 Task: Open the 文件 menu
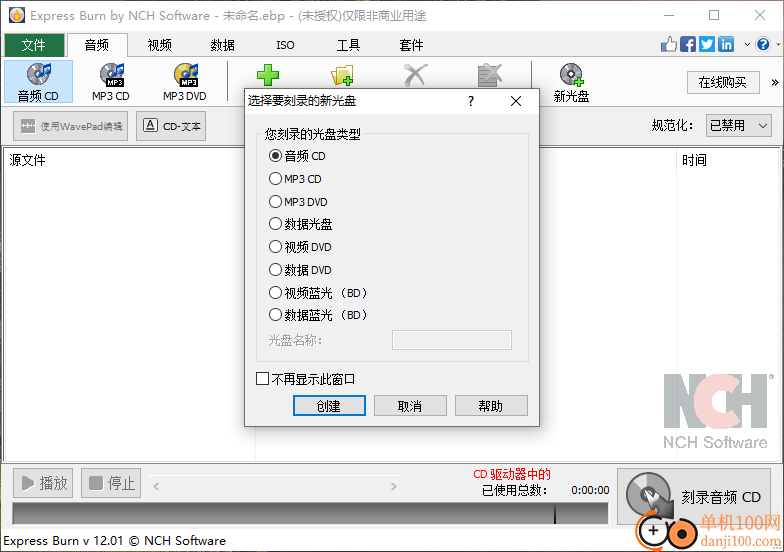(34, 45)
